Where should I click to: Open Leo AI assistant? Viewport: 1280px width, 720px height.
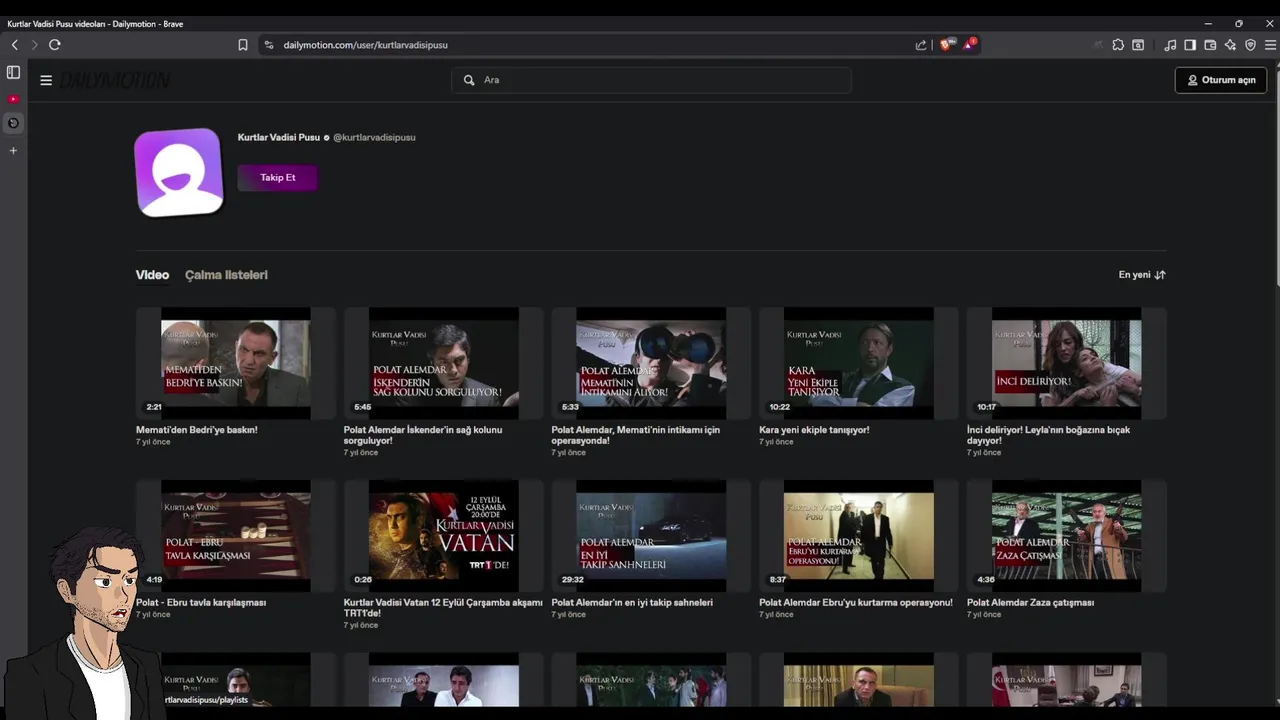1230,45
